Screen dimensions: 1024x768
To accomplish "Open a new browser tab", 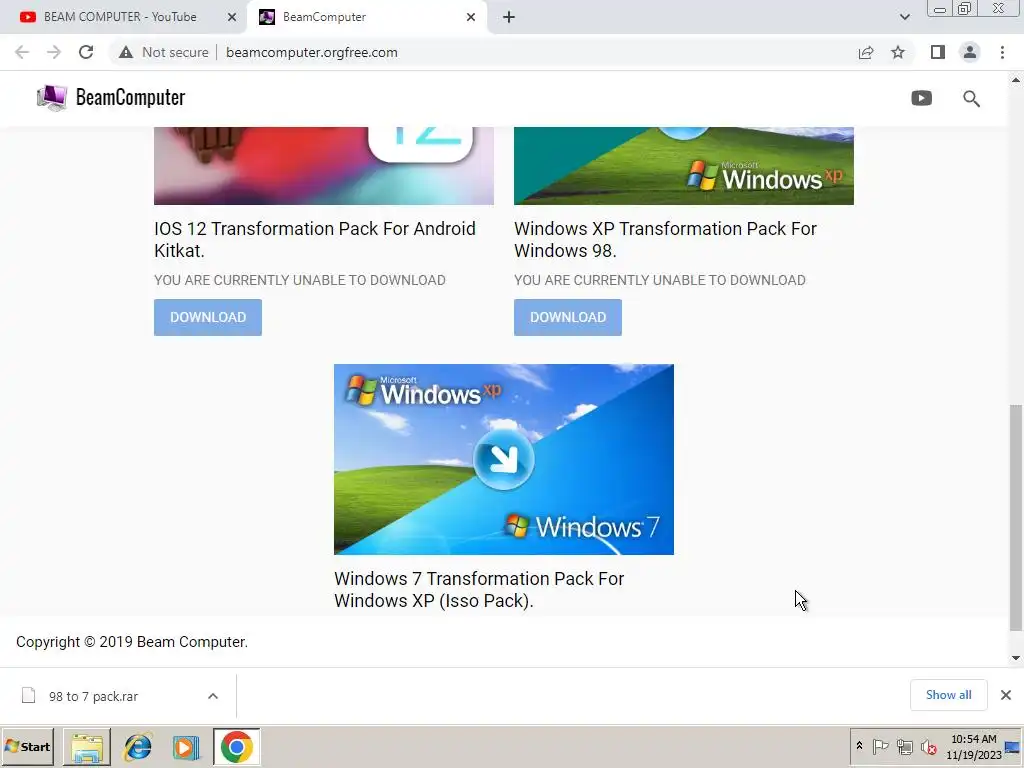I will coord(509,17).
